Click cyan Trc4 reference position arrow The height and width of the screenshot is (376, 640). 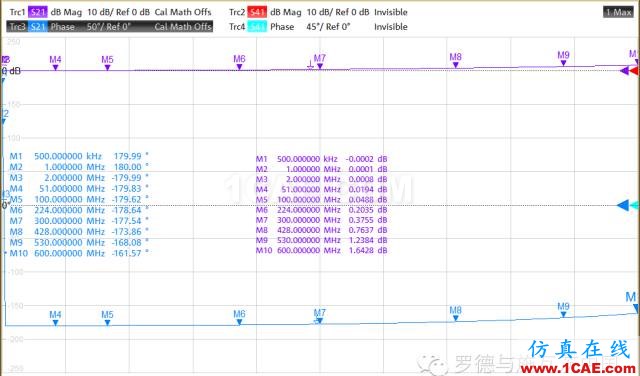pos(635,205)
